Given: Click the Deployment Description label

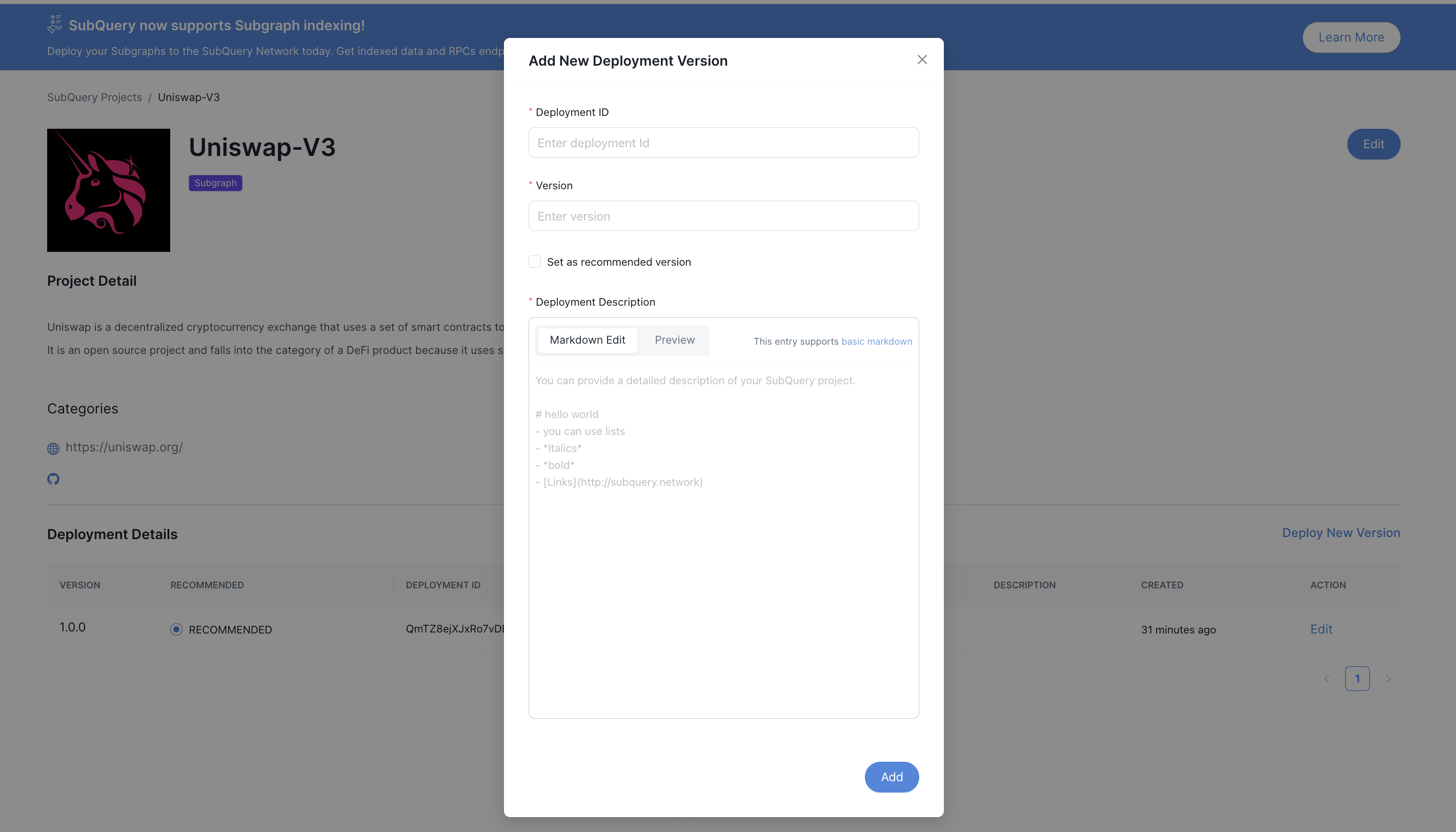Looking at the screenshot, I should (595, 302).
